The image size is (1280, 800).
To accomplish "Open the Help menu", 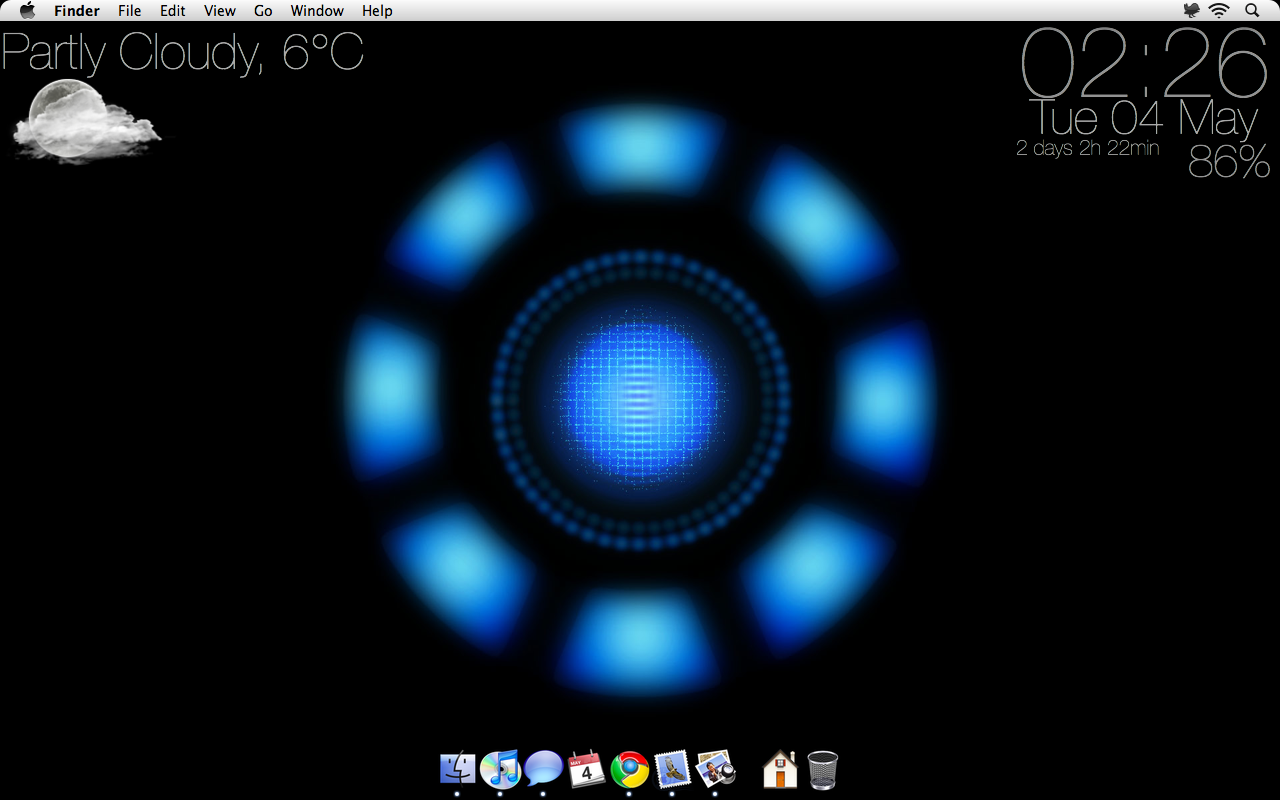I will (377, 11).
